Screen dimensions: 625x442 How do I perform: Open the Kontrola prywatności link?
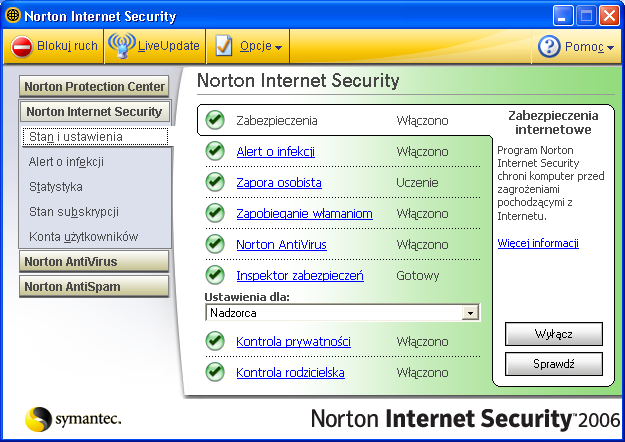(293, 342)
